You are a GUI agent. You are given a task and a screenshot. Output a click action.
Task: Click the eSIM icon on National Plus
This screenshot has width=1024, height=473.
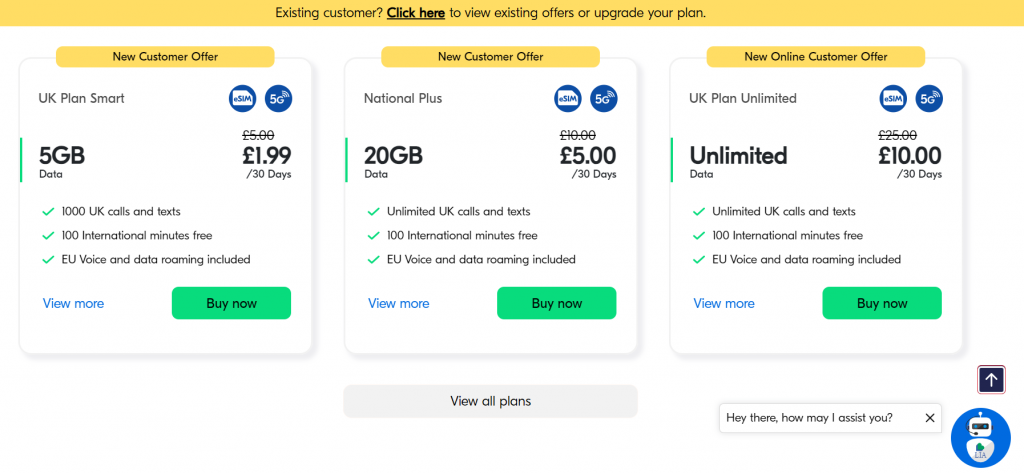tap(568, 99)
